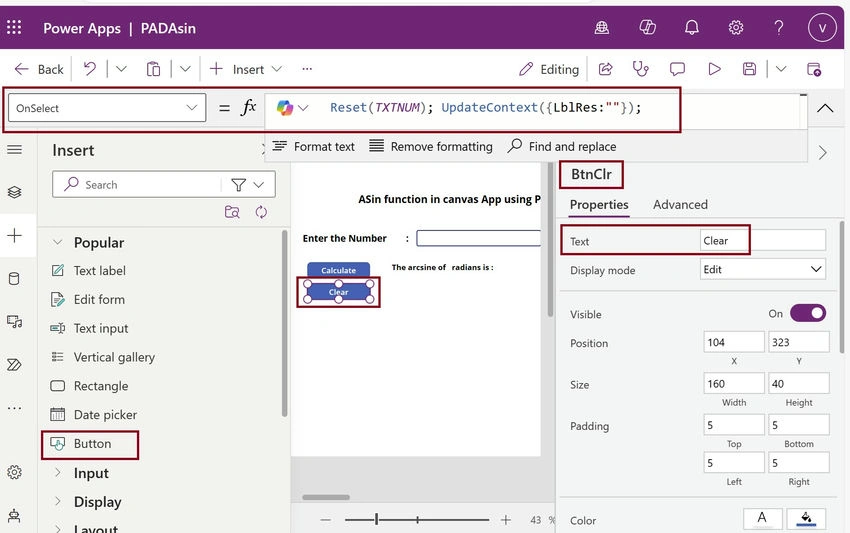The width and height of the screenshot is (850, 533).
Task: Click the get more components icon
Action: 232,212
